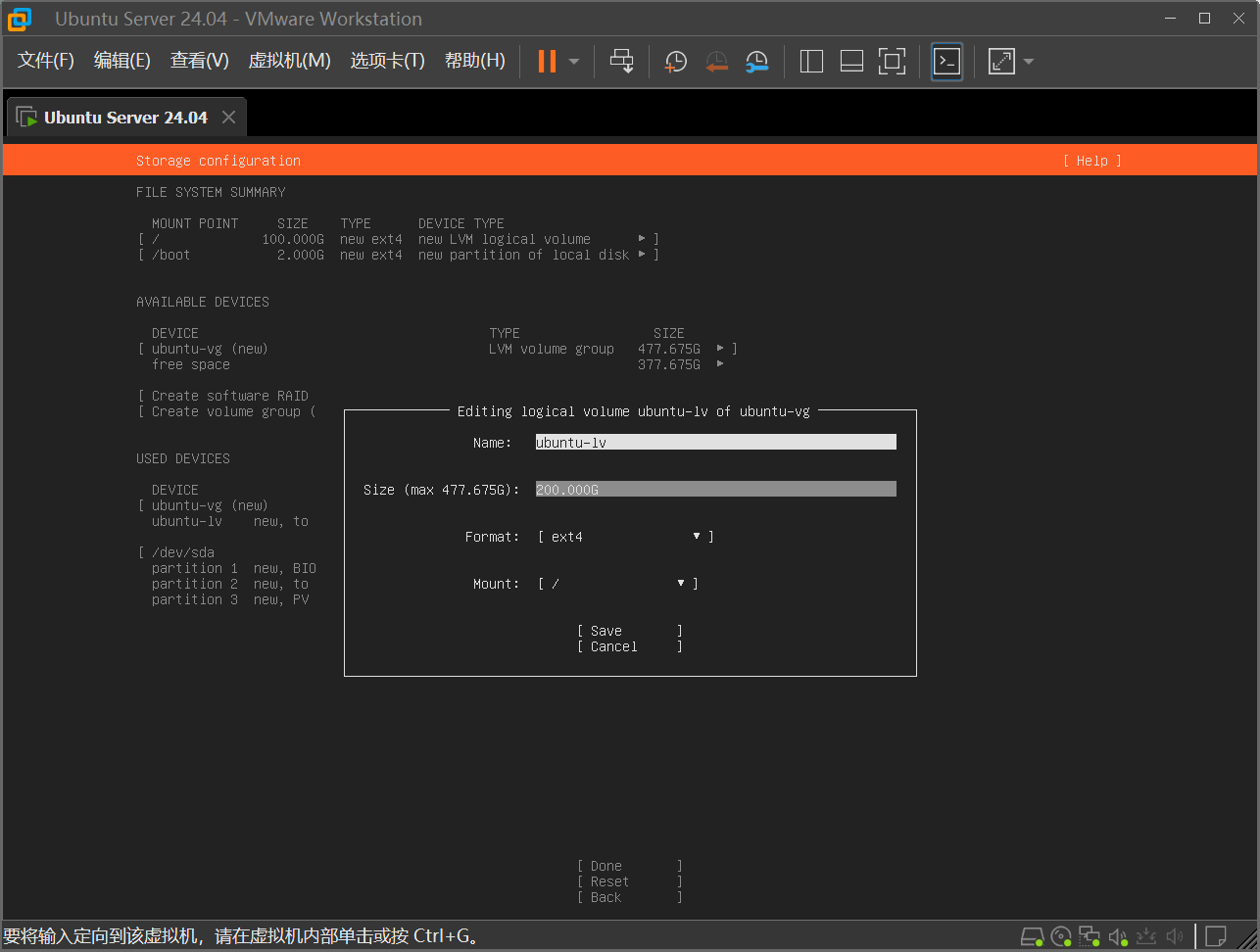Screen dimensions: 1260x952
Task: Expand the arrow on ubuntu-vg 477.675G row
Action: pyautogui.click(x=720, y=349)
